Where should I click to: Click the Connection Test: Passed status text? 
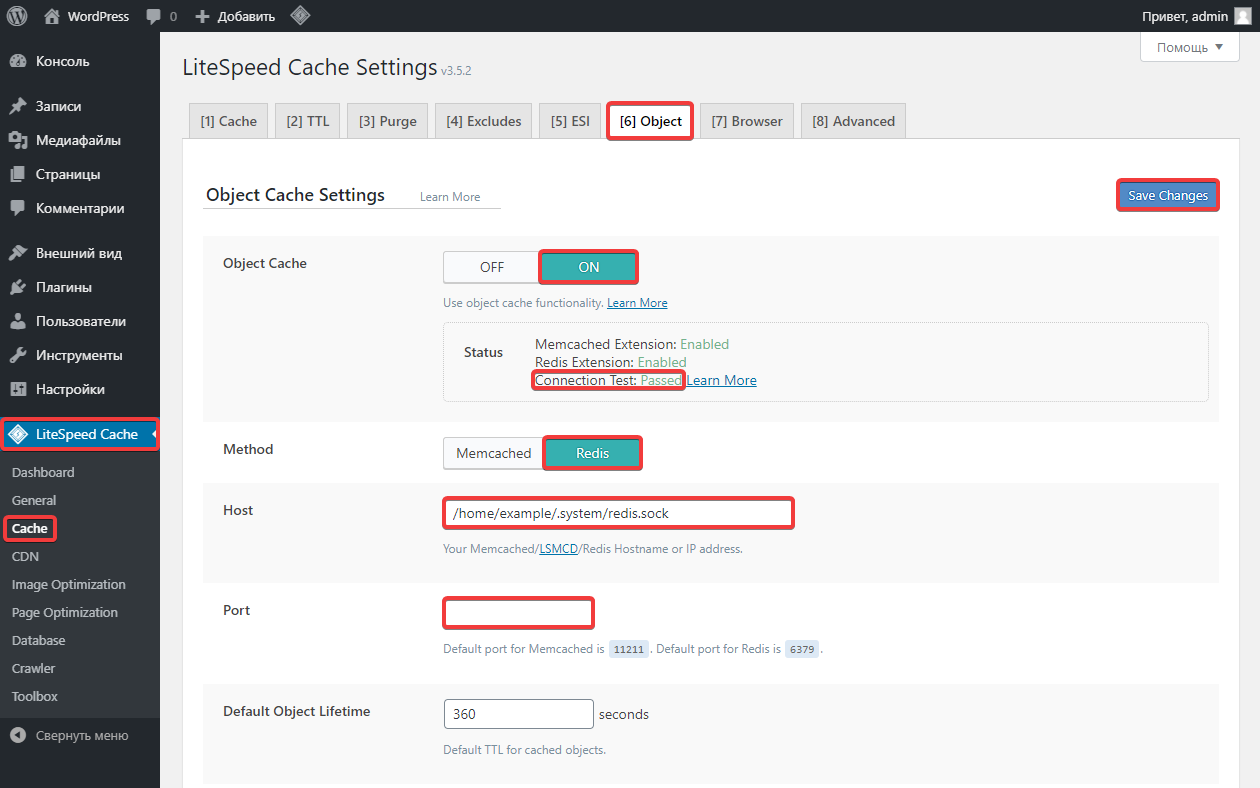coord(608,380)
